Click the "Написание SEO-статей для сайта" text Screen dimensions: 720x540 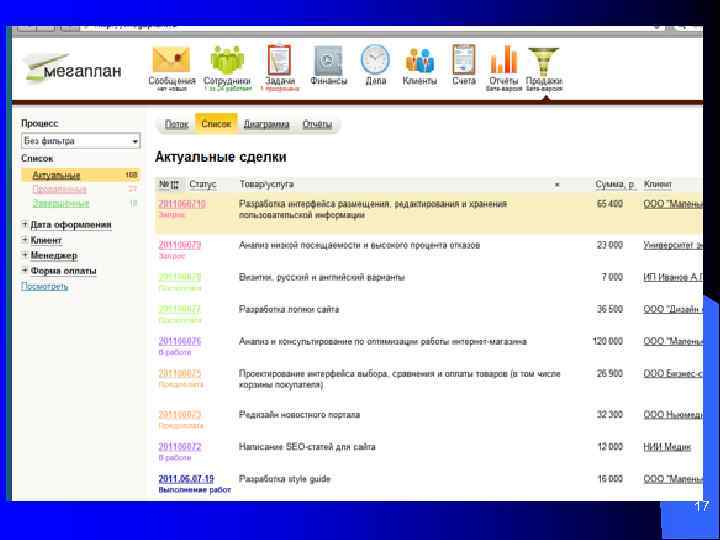pos(307,447)
